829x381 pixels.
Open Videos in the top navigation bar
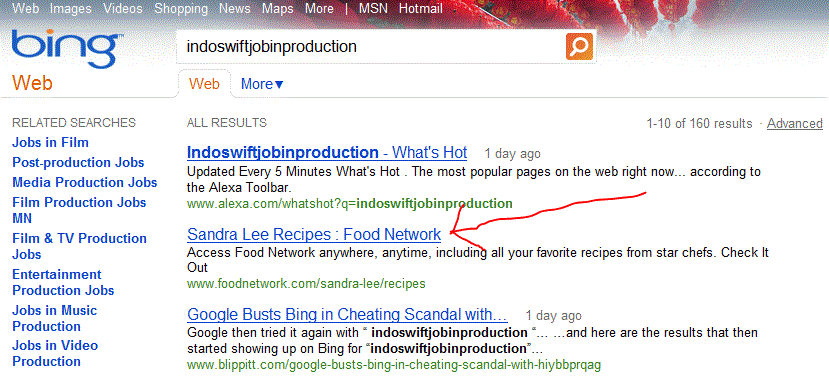pos(123,9)
